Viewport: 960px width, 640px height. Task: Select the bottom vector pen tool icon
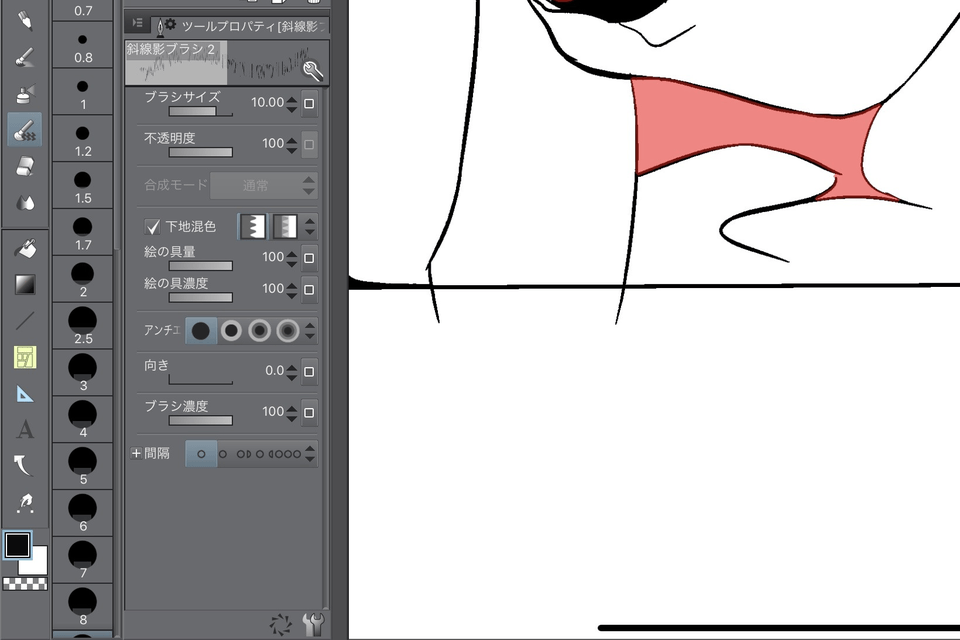(x=24, y=503)
